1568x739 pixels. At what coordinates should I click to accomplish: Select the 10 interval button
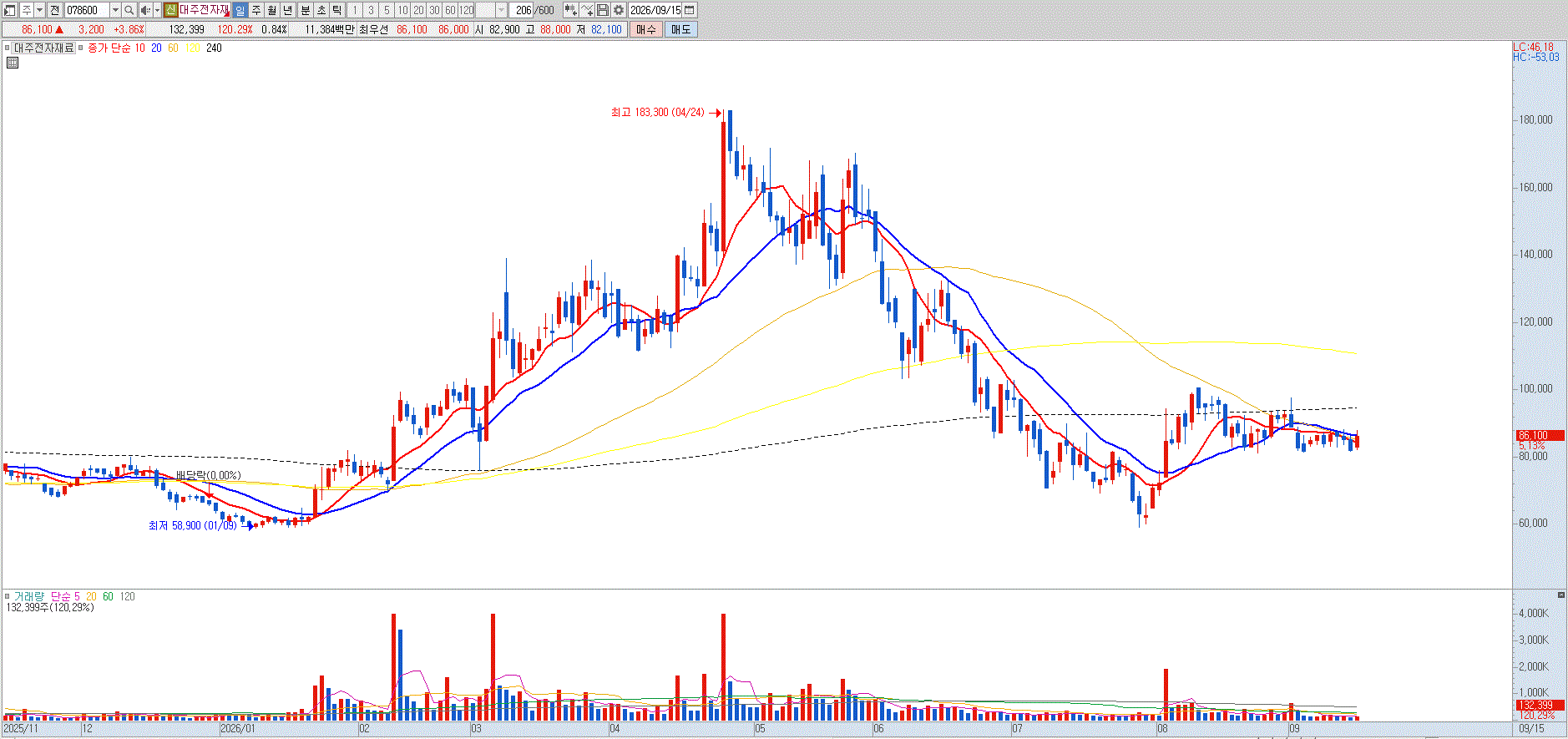pyautogui.click(x=402, y=10)
